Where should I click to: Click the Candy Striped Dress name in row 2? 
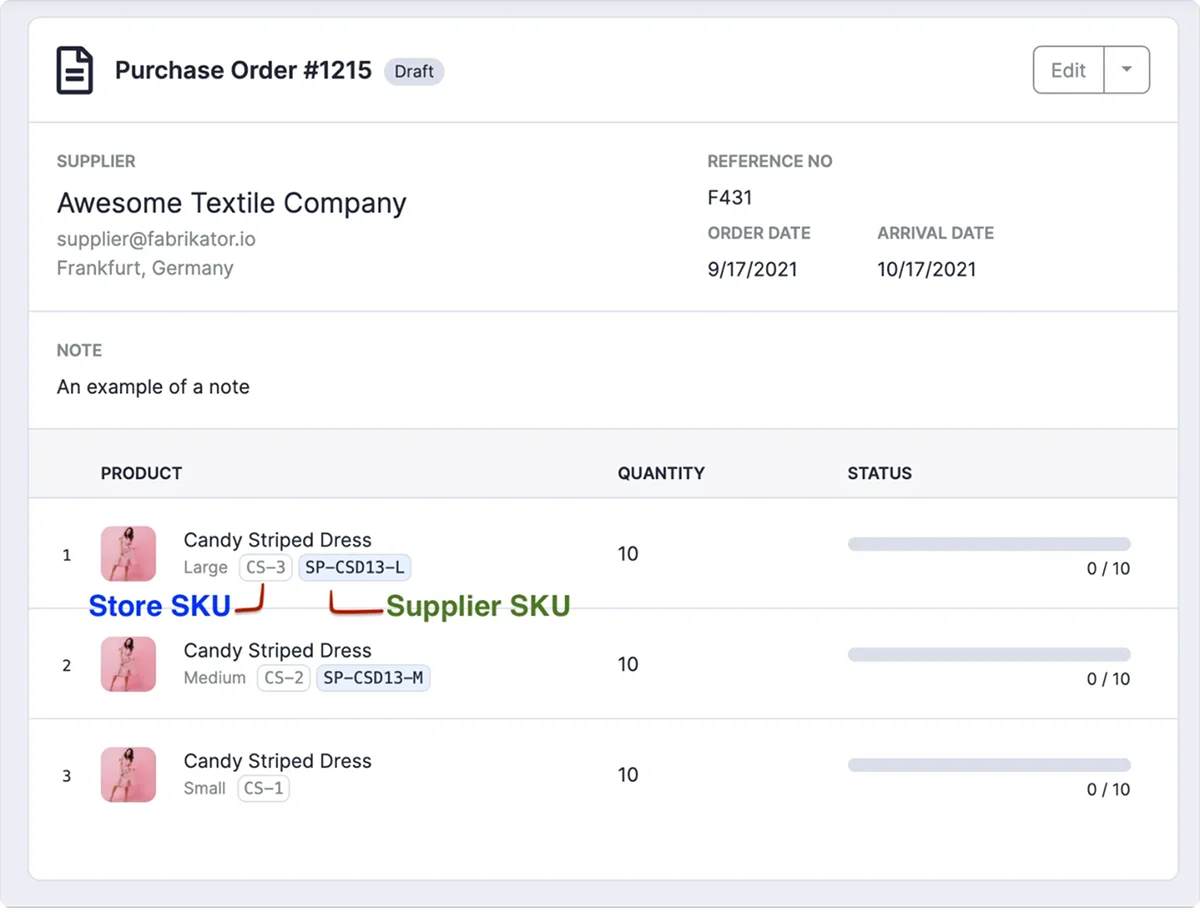point(277,650)
